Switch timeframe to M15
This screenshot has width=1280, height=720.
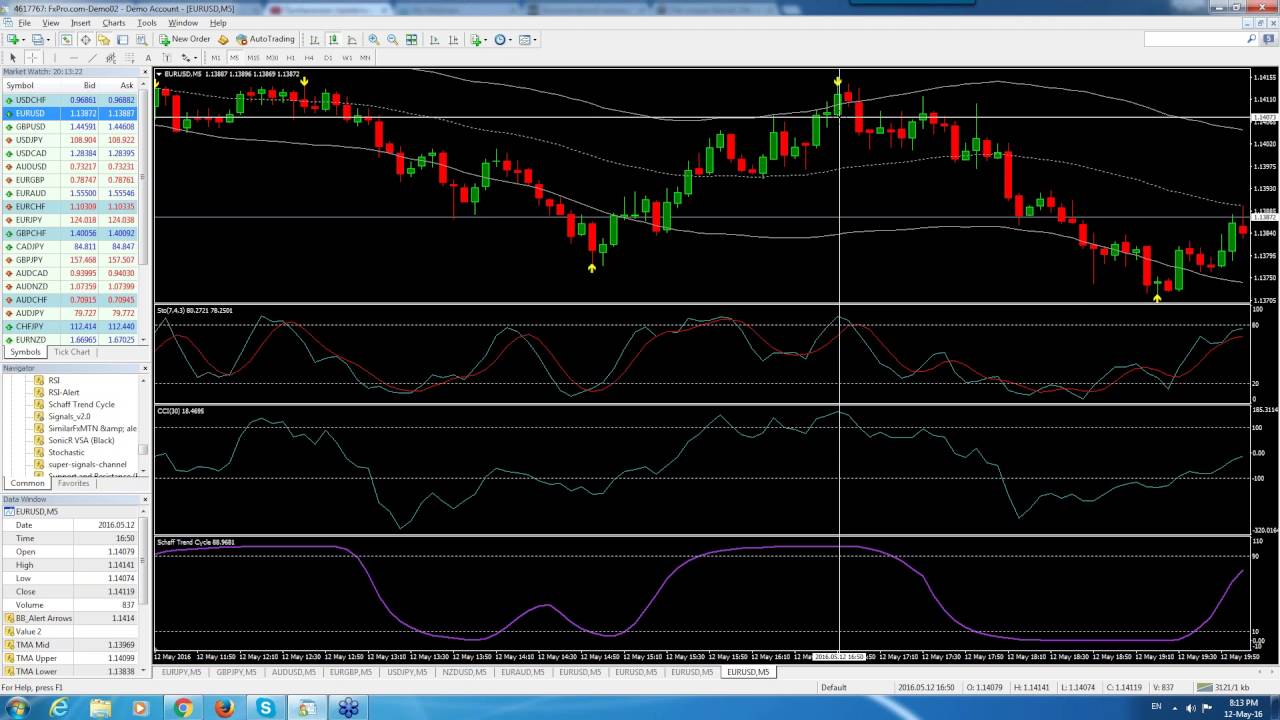tap(253, 57)
